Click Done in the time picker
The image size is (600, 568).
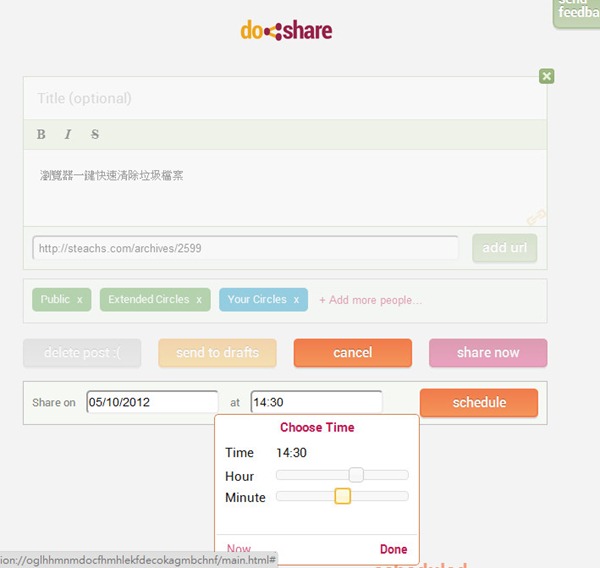pyautogui.click(x=393, y=549)
